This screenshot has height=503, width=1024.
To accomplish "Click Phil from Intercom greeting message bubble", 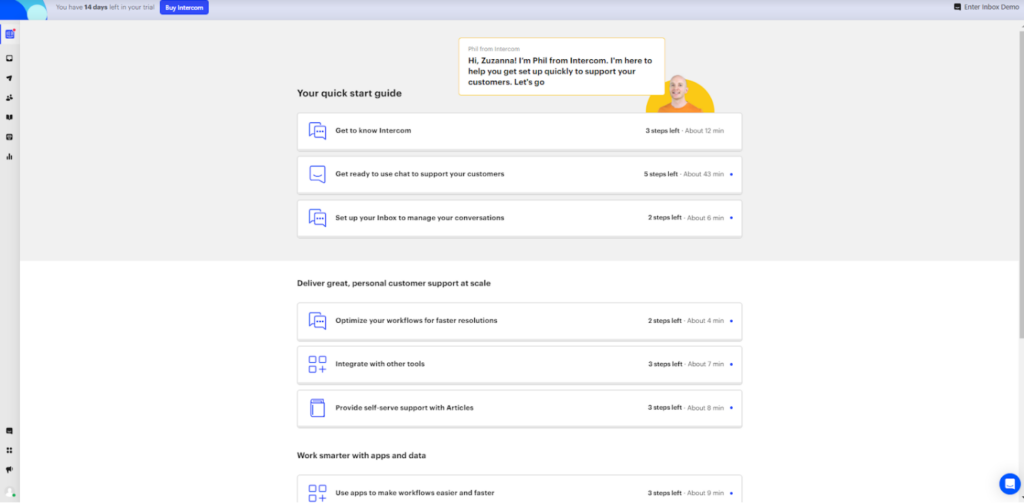I will click(x=562, y=67).
